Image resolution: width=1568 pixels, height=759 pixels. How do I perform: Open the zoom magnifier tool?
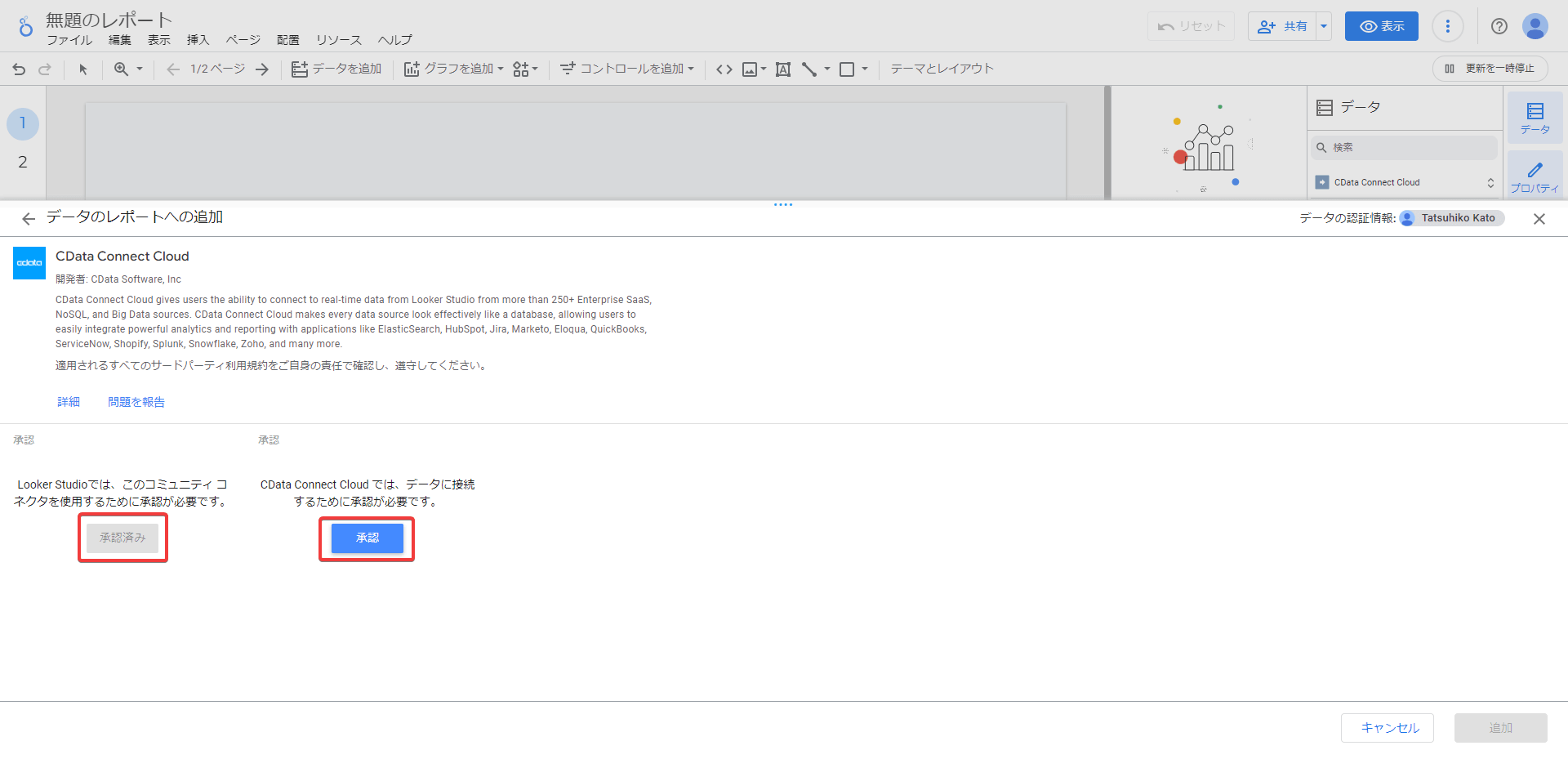pos(121,69)
